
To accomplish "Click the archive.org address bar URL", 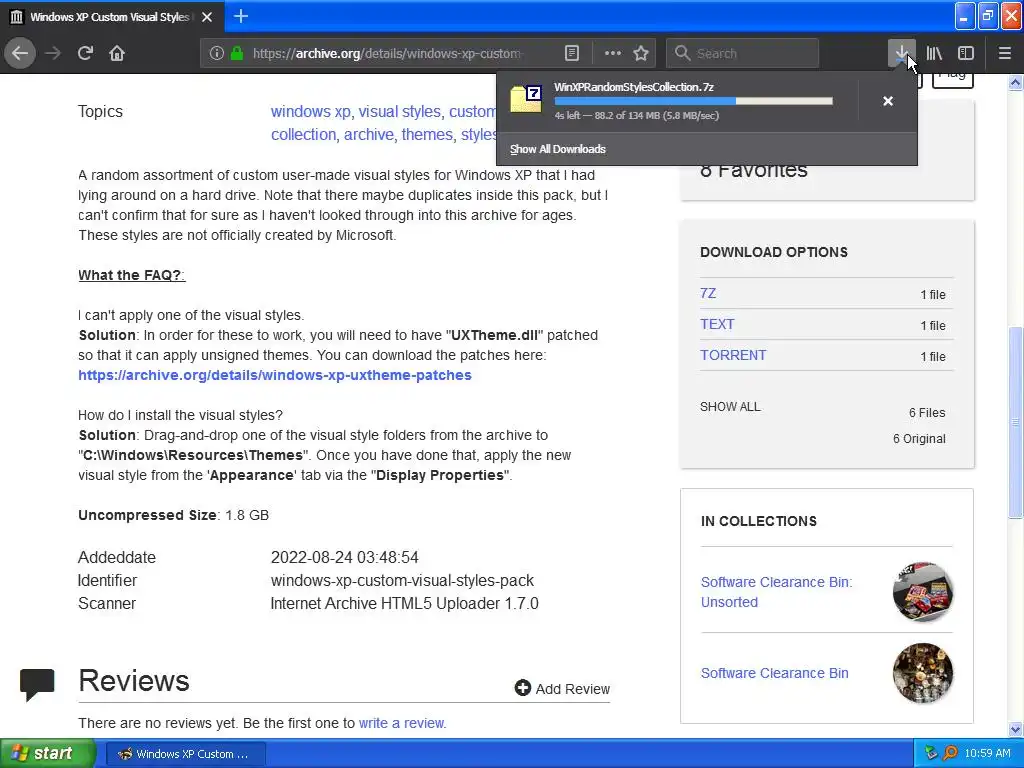I will (387, 54).
